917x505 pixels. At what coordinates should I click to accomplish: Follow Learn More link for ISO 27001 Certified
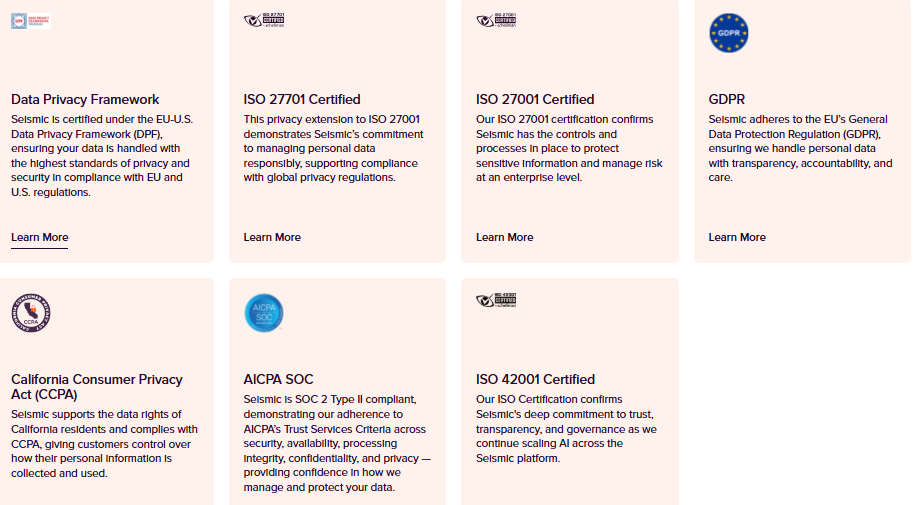coord(505,237)
